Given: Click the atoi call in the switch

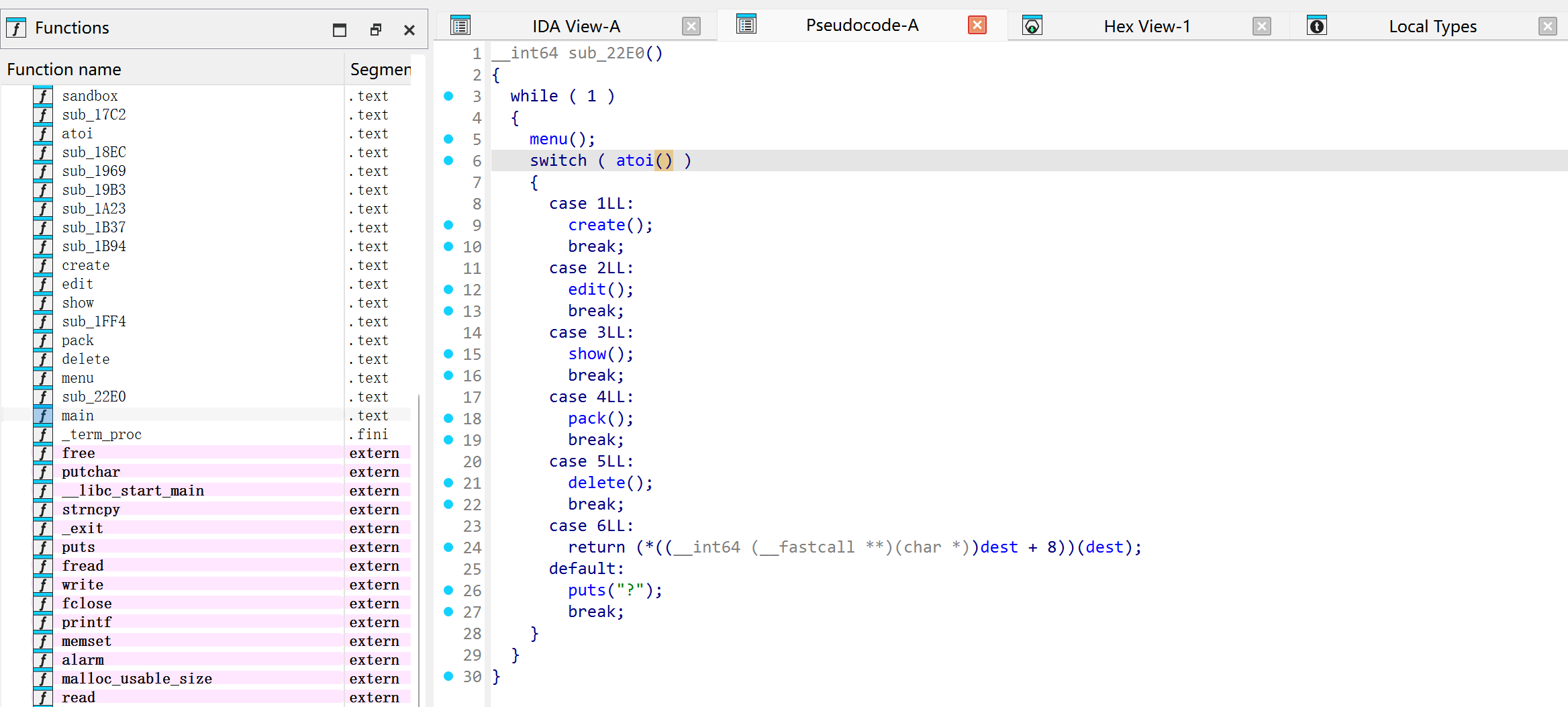Looking at the screenshot, I should (634, 160).
